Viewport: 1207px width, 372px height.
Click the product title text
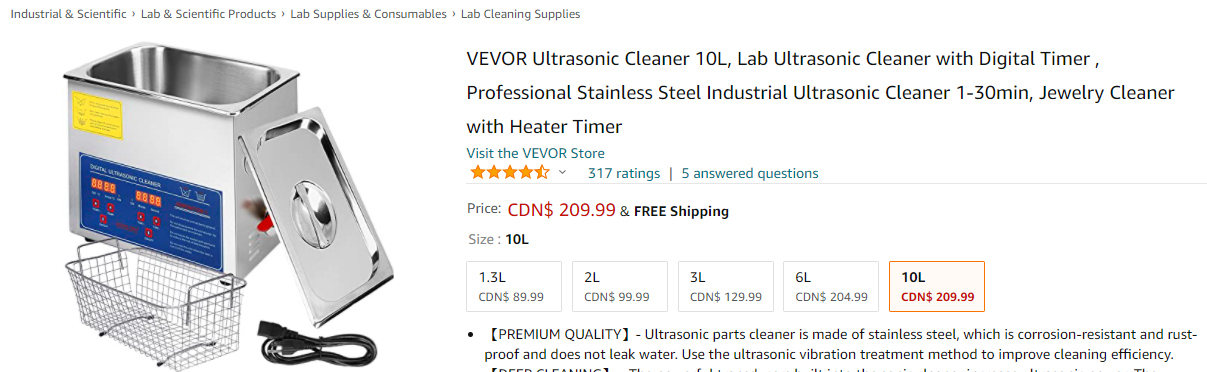point(820,92)
